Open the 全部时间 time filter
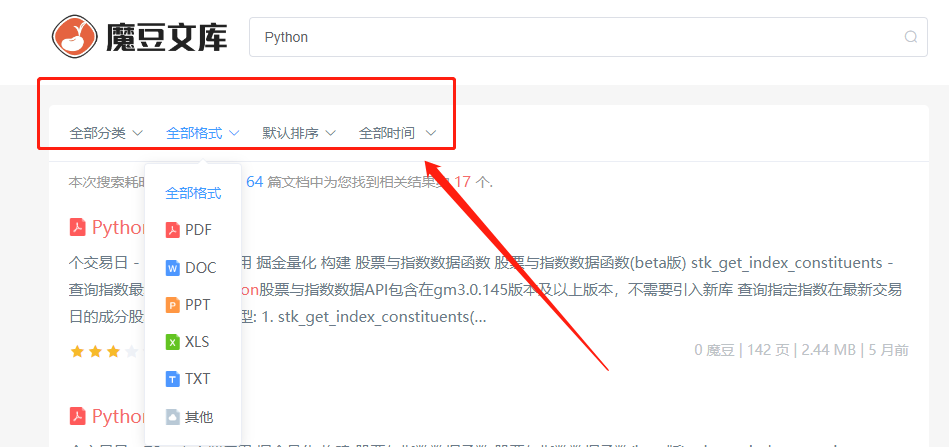Screen dimensions: 949x447 397,133
